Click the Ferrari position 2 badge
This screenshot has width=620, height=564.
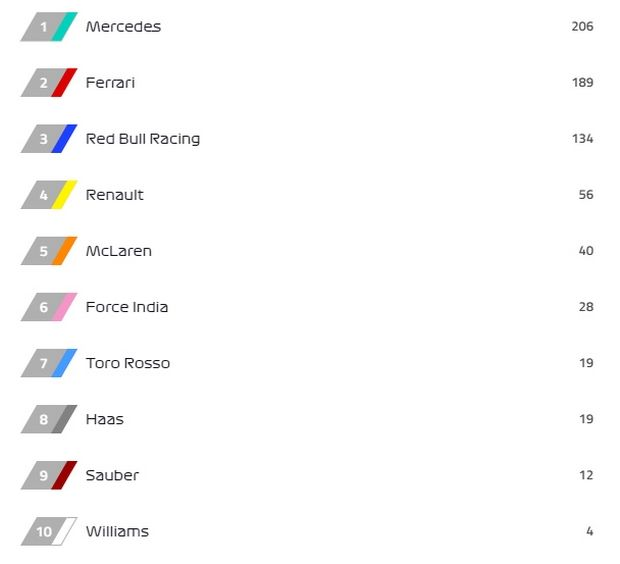49,83
